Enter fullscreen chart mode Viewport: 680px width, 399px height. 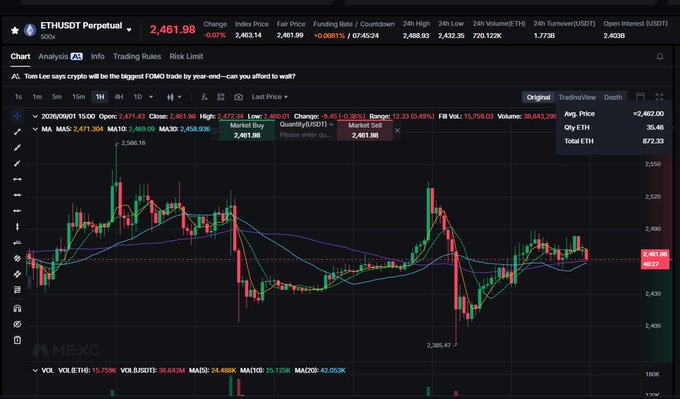point(660,97)
